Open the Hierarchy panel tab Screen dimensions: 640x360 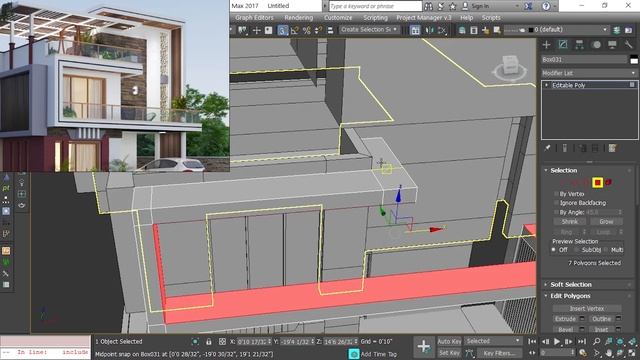[579, 44]
